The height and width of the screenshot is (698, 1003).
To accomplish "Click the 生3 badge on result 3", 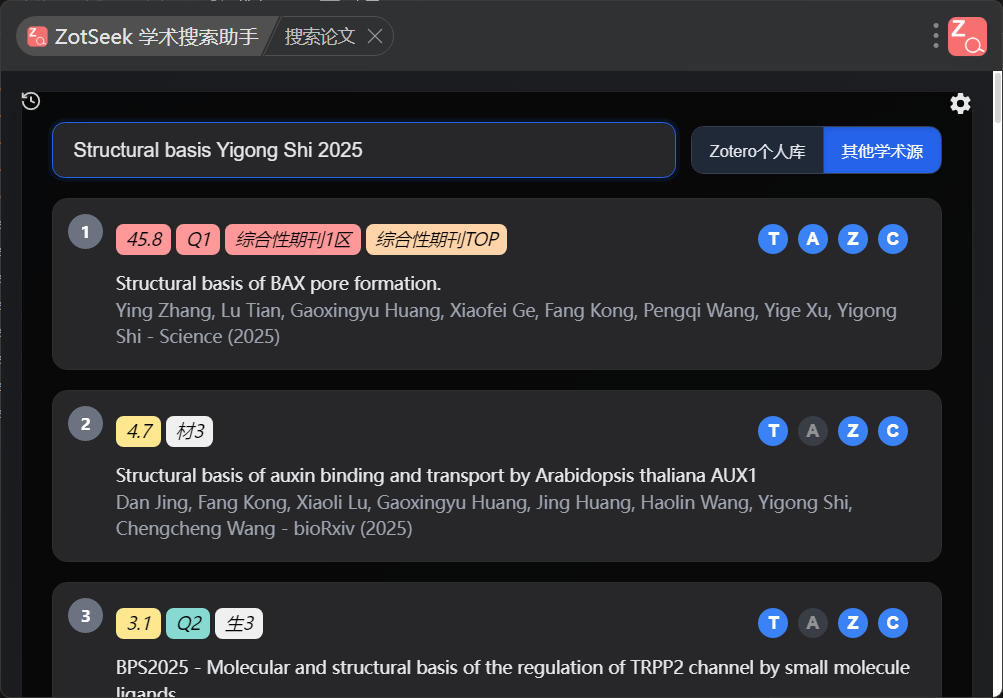I will 239,623.
